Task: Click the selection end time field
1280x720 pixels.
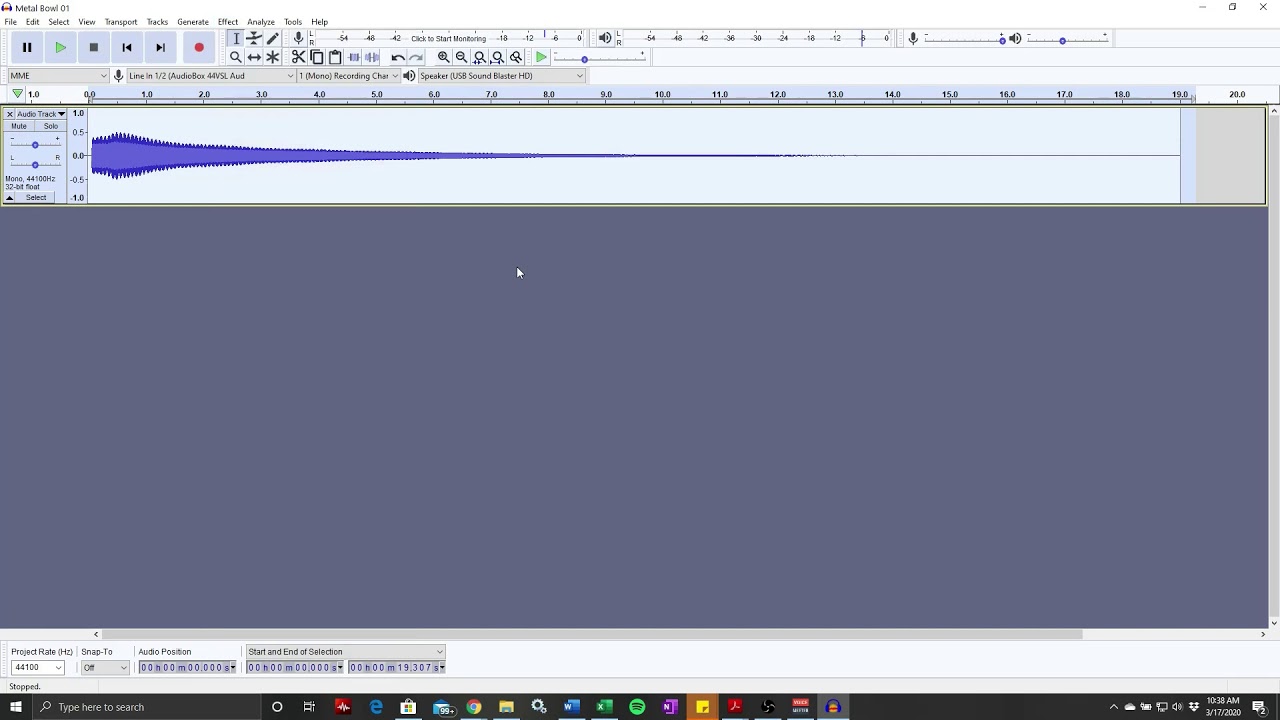Action: (397, 667)
